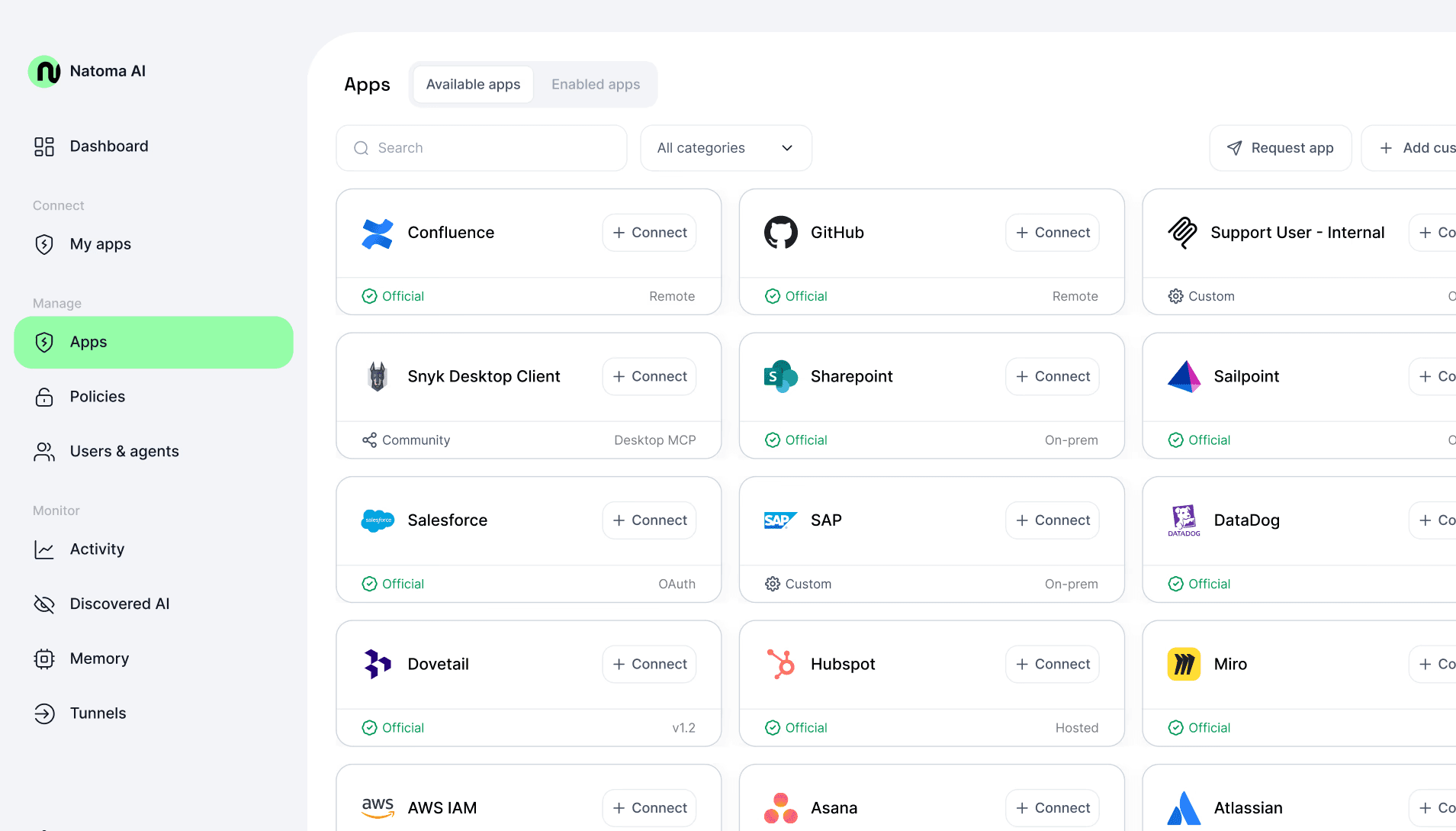Click the Hubspot sprocket logo
Viewport: 1456px width, 831px height.
[781, 665]
